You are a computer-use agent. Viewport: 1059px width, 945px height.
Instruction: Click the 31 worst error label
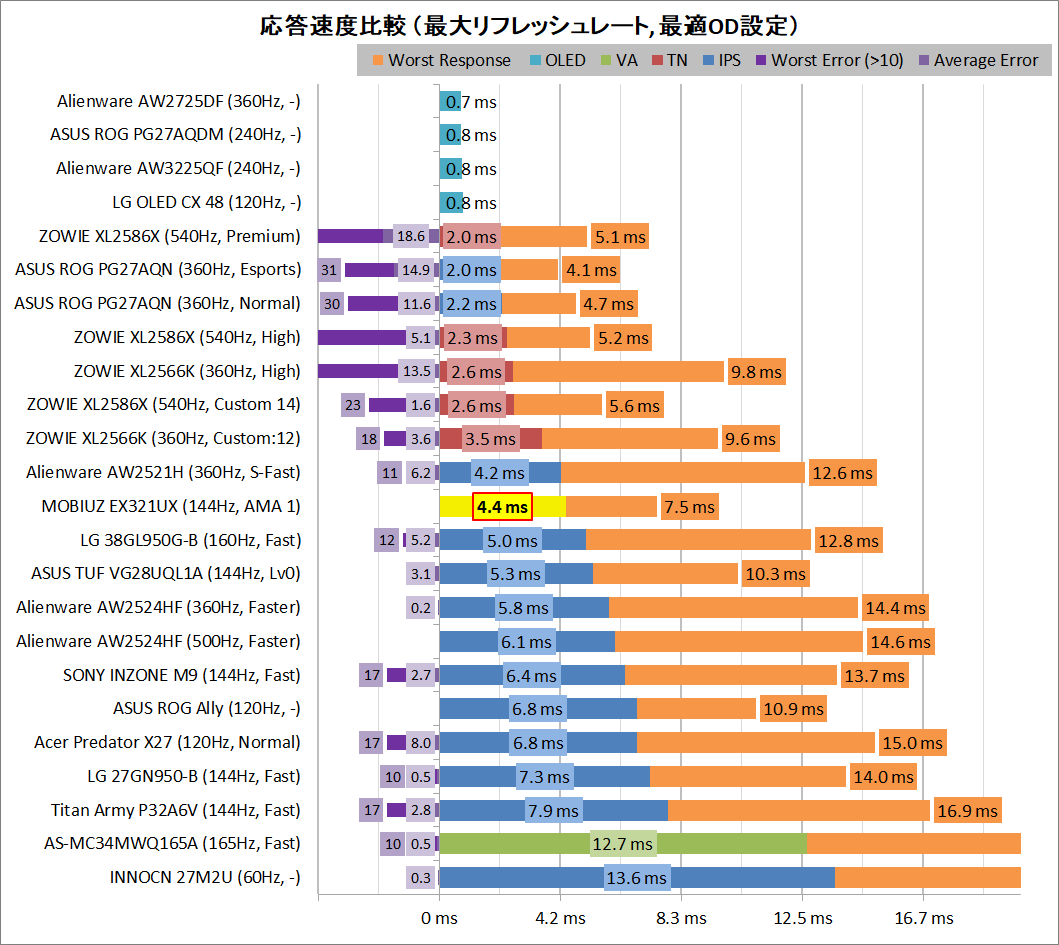click(x=329, y=270)
